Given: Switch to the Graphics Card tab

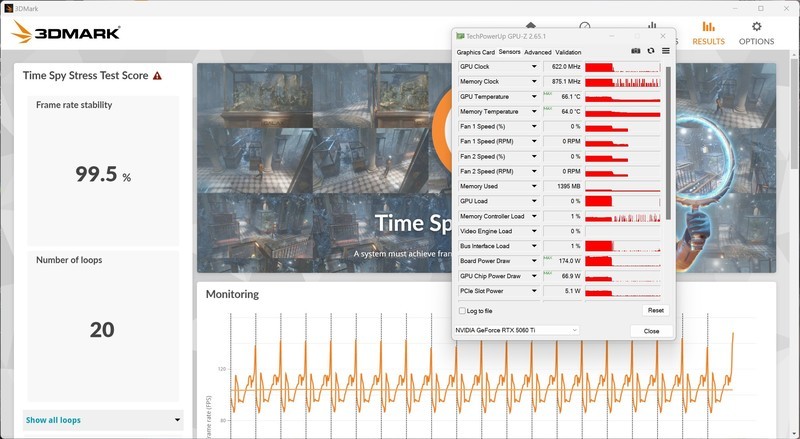Looking at the screenshot, I should (476, 52).
